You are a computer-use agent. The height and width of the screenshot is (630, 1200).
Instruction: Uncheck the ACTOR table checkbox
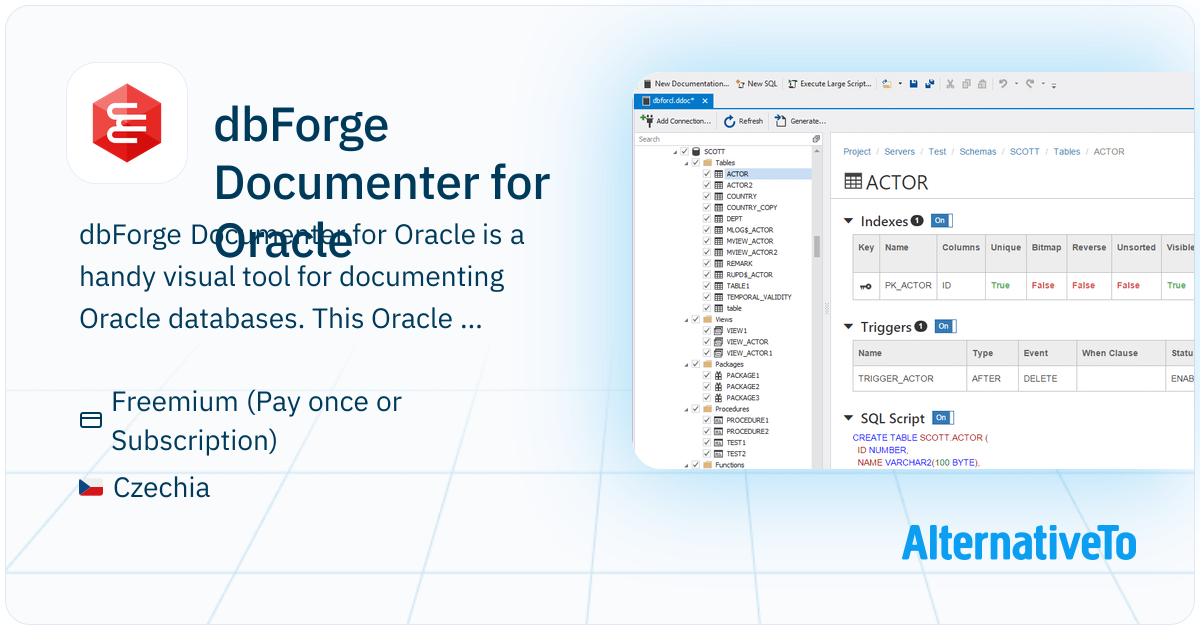pyautogui.click(x=707, y=174)
